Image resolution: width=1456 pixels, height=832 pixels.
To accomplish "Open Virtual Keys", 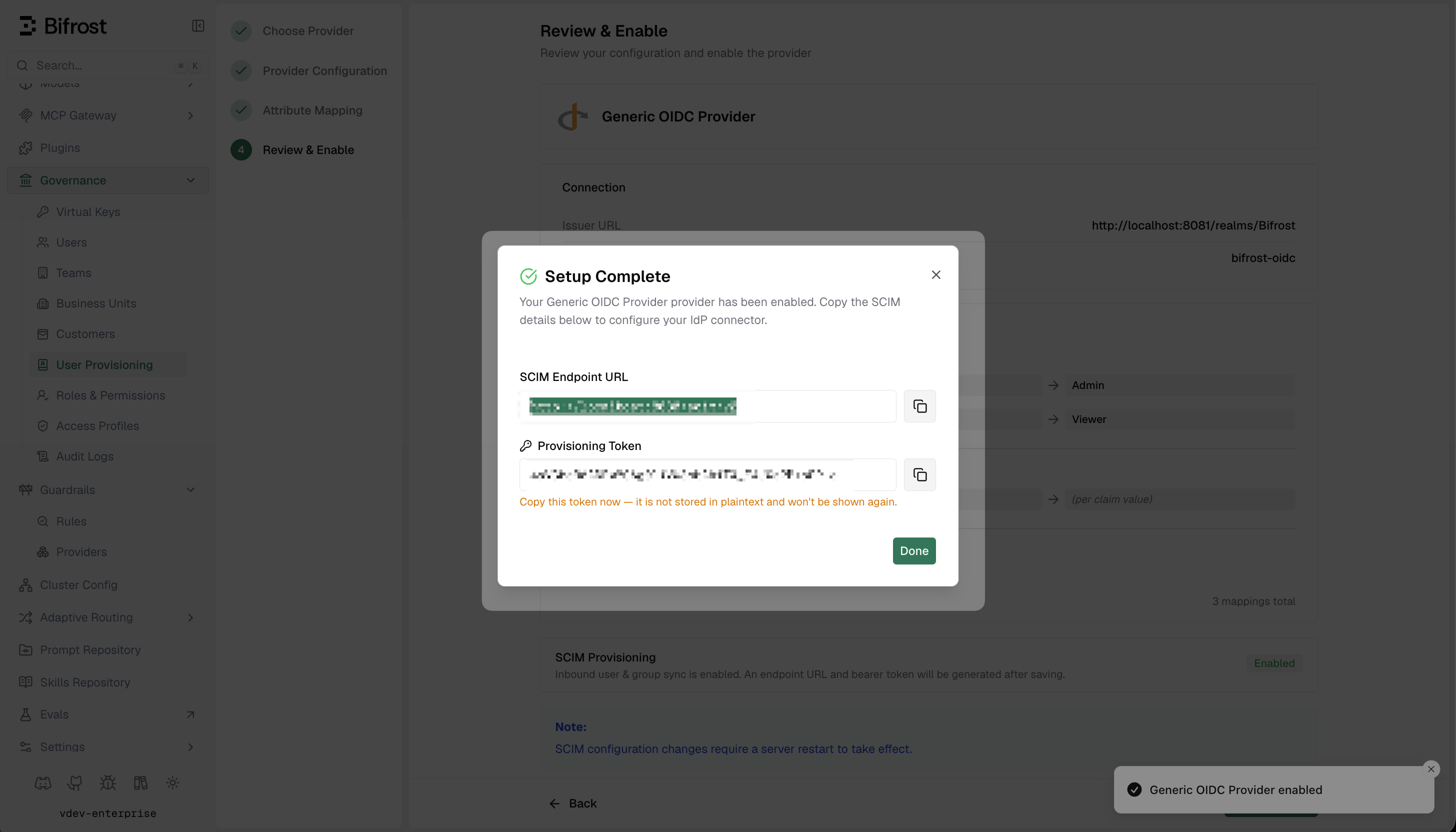I will [x=108, y=212].
